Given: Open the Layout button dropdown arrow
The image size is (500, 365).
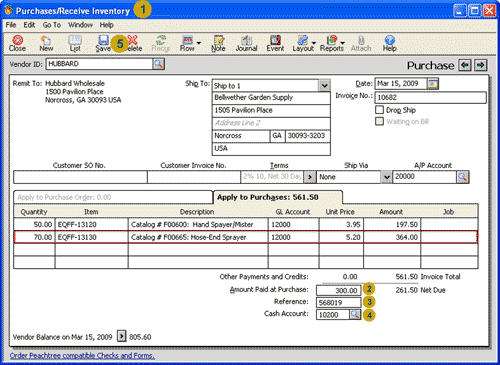Looking at the screenshot, I should 314,43.
